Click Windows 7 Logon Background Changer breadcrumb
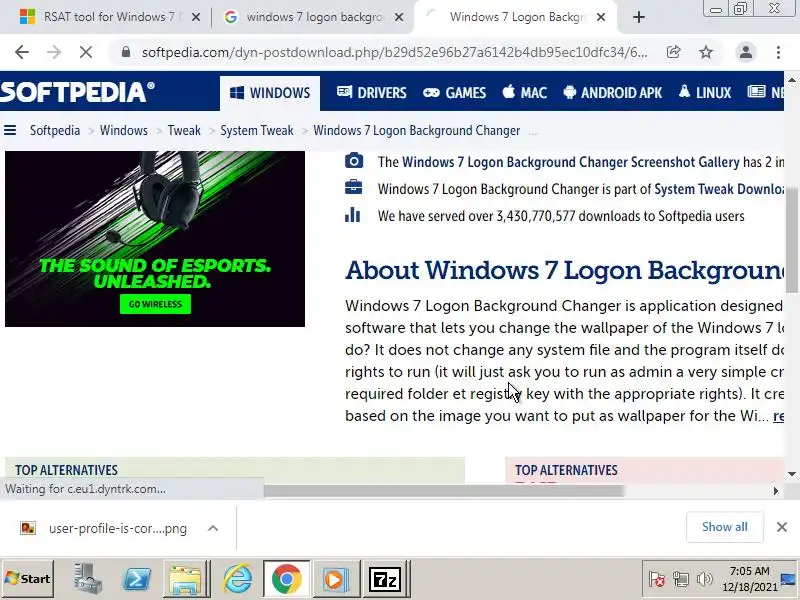The image size is (800, 600). [417, 131]
